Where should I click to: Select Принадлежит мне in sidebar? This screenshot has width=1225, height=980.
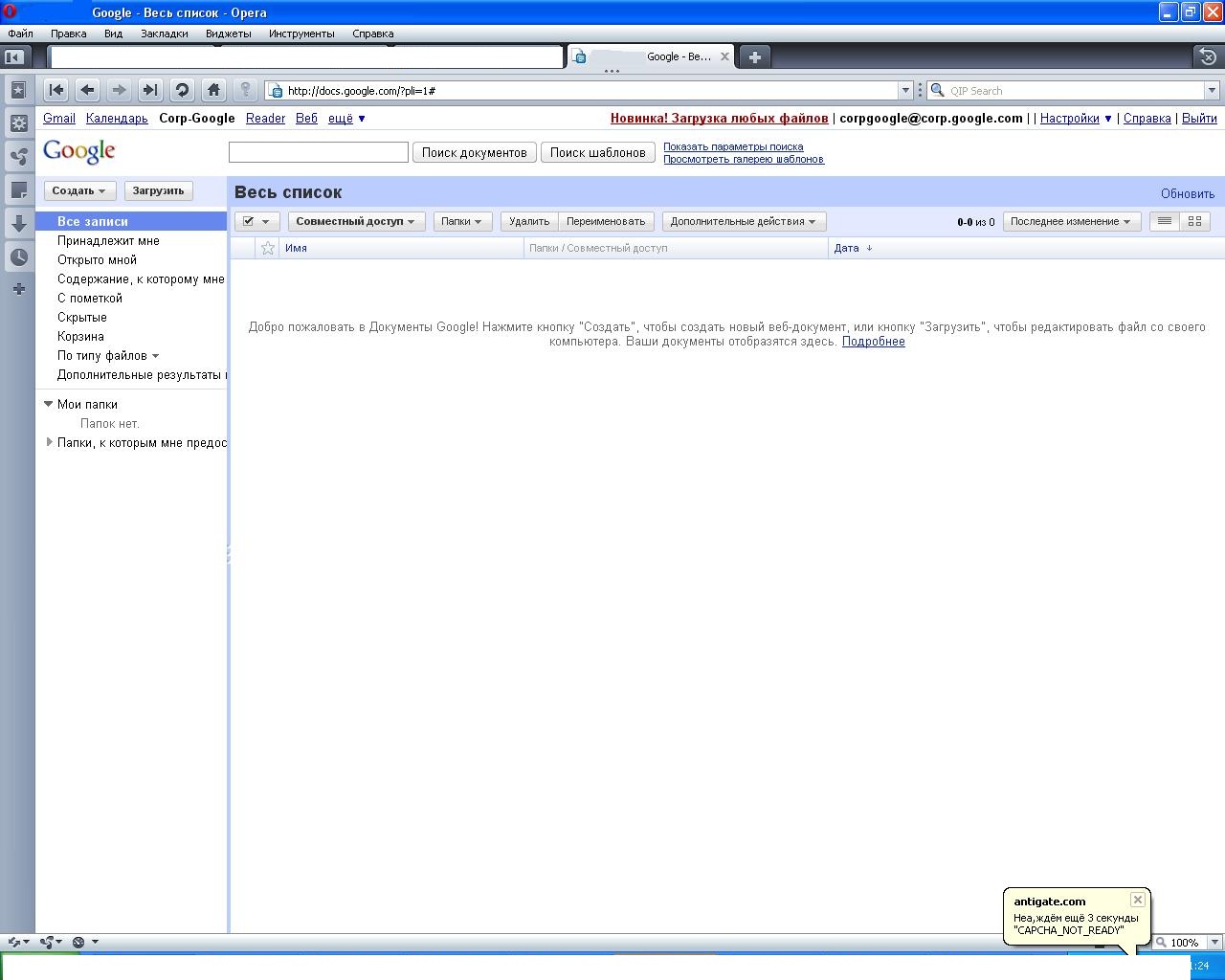108,240
